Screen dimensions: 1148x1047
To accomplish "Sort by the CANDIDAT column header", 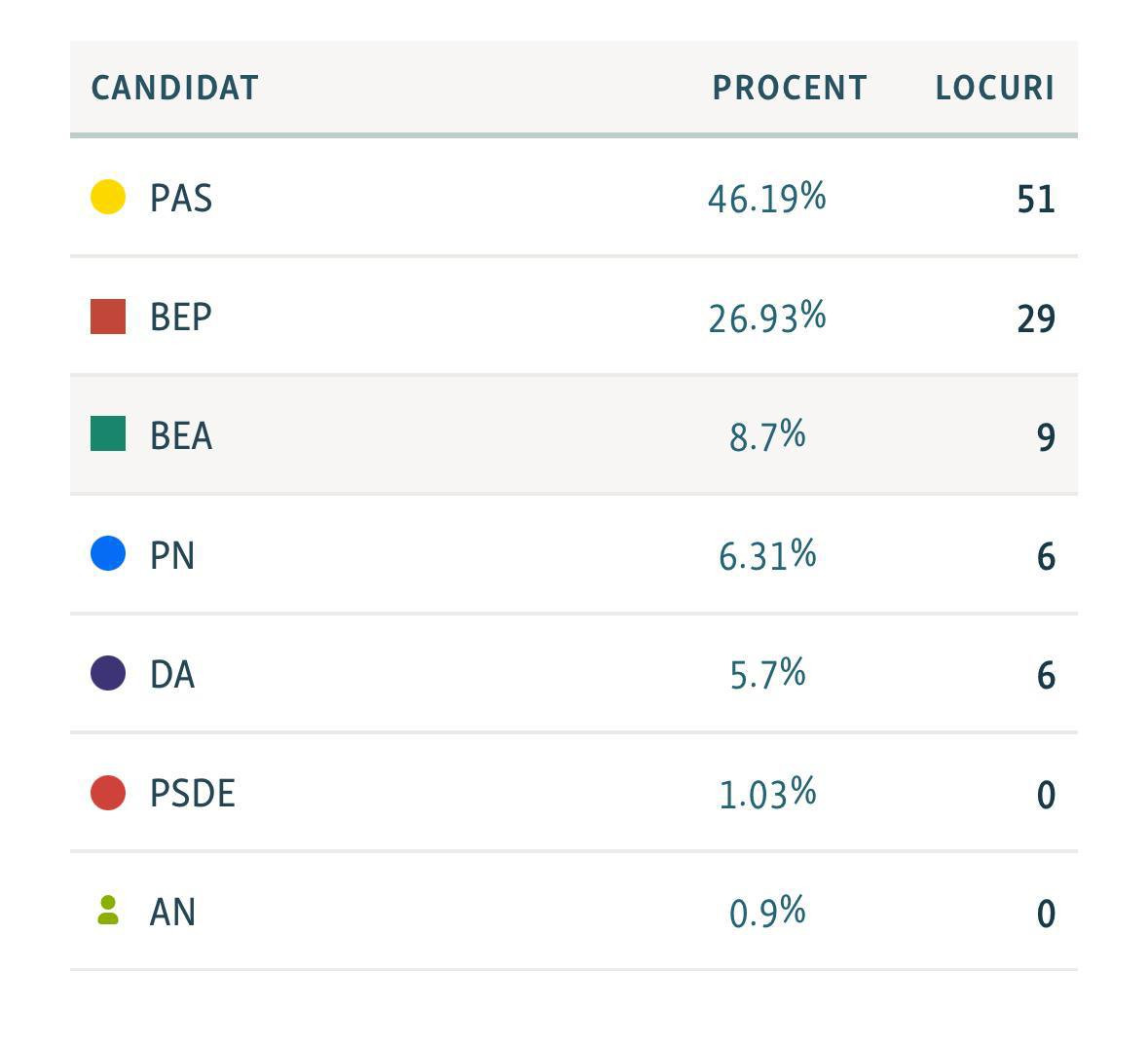I will pyautogui.click(x=174, y=88).
